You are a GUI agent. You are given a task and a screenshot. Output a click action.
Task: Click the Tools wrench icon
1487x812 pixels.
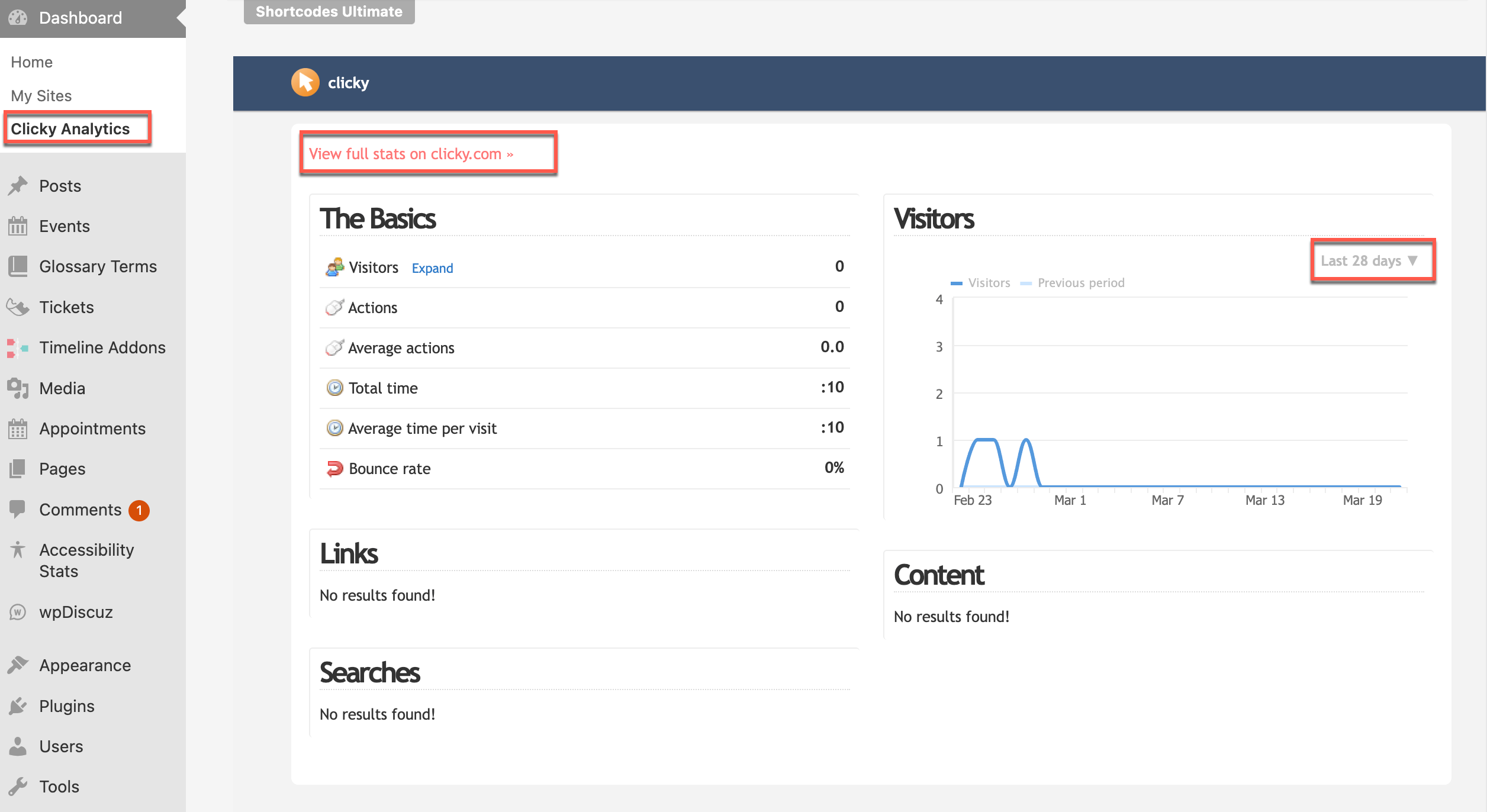pyautogui.click(x=18, y=787)
